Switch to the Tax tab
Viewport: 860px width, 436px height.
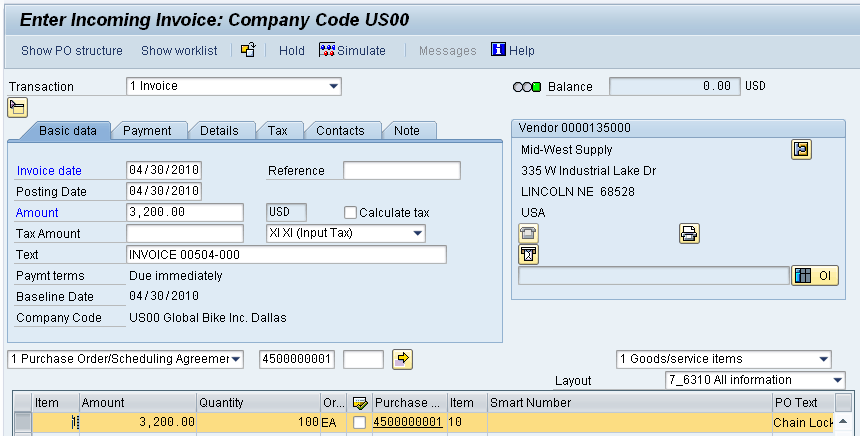[x=278, y=131]
